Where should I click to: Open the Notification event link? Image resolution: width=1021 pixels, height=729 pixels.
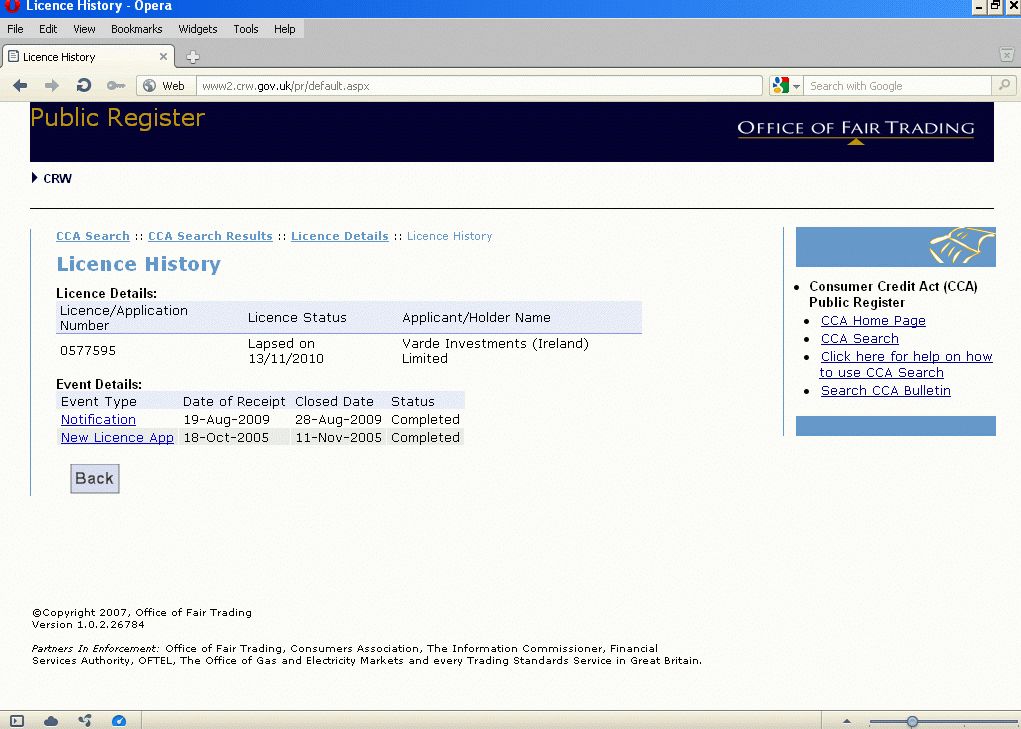click(x=98, y=420)
